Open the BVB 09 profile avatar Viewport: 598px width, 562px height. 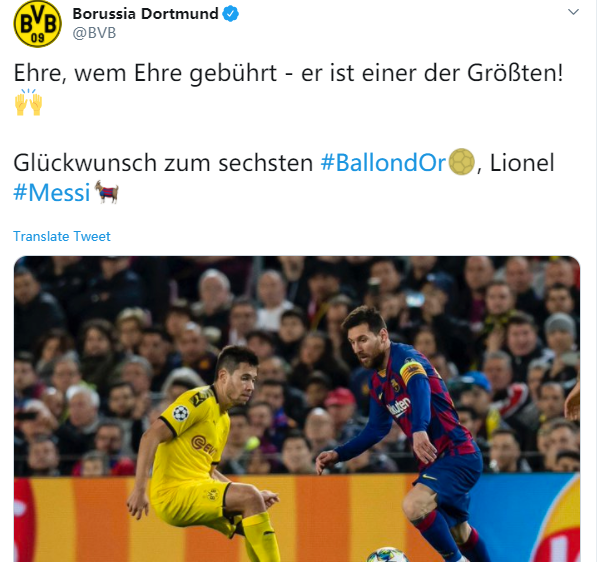[37, 24]
